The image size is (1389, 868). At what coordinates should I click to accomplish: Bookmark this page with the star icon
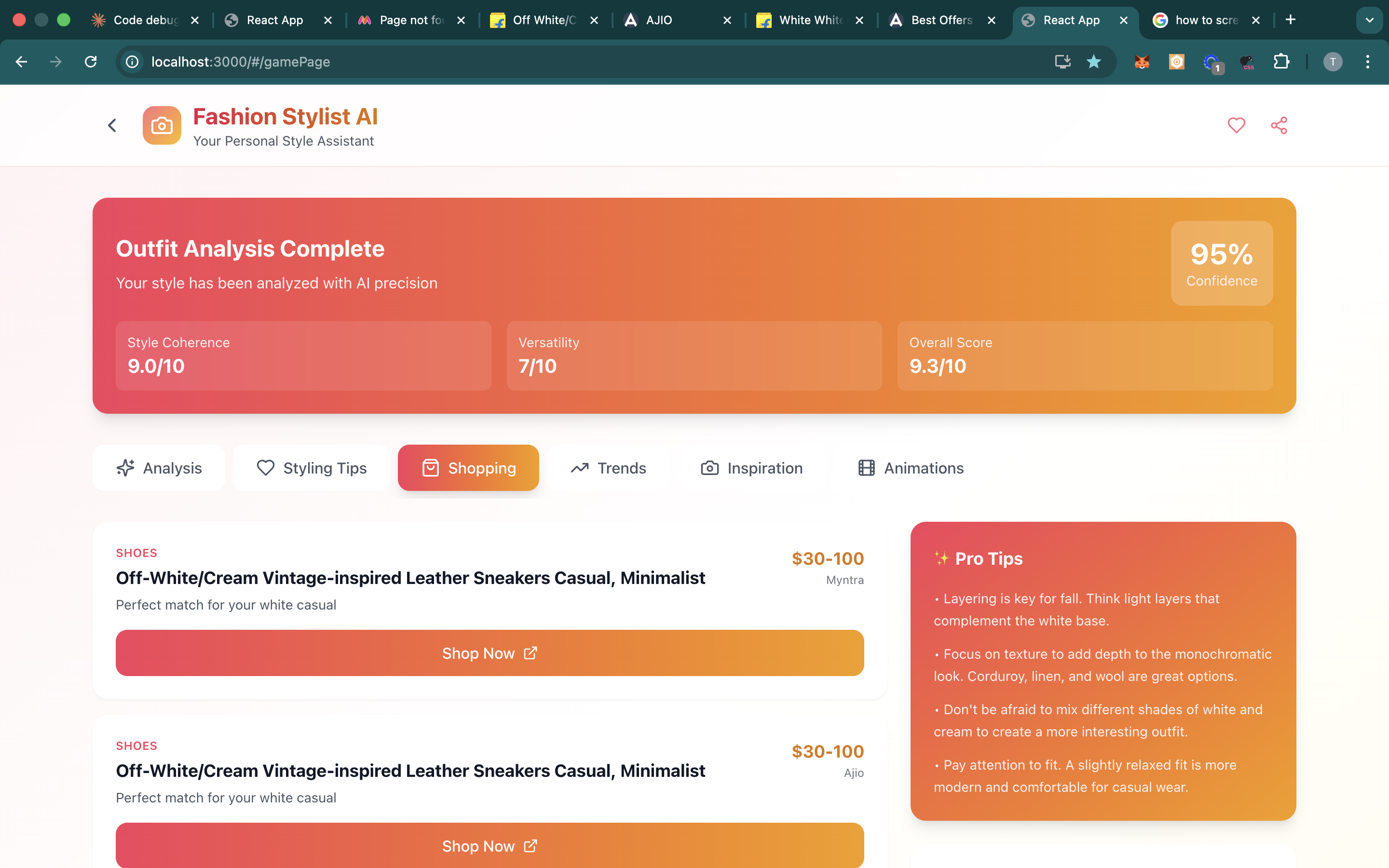coord(1093,61)
